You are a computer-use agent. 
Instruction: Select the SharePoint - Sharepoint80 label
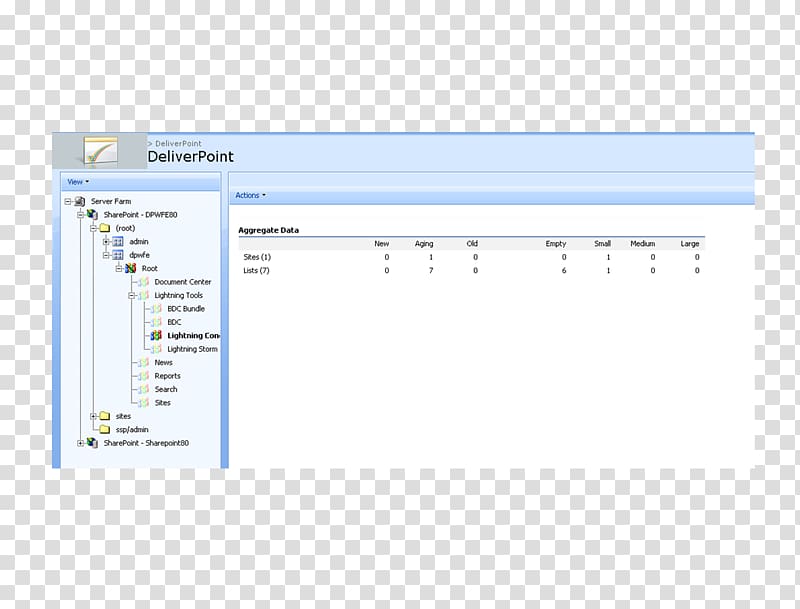click(146, 443)
